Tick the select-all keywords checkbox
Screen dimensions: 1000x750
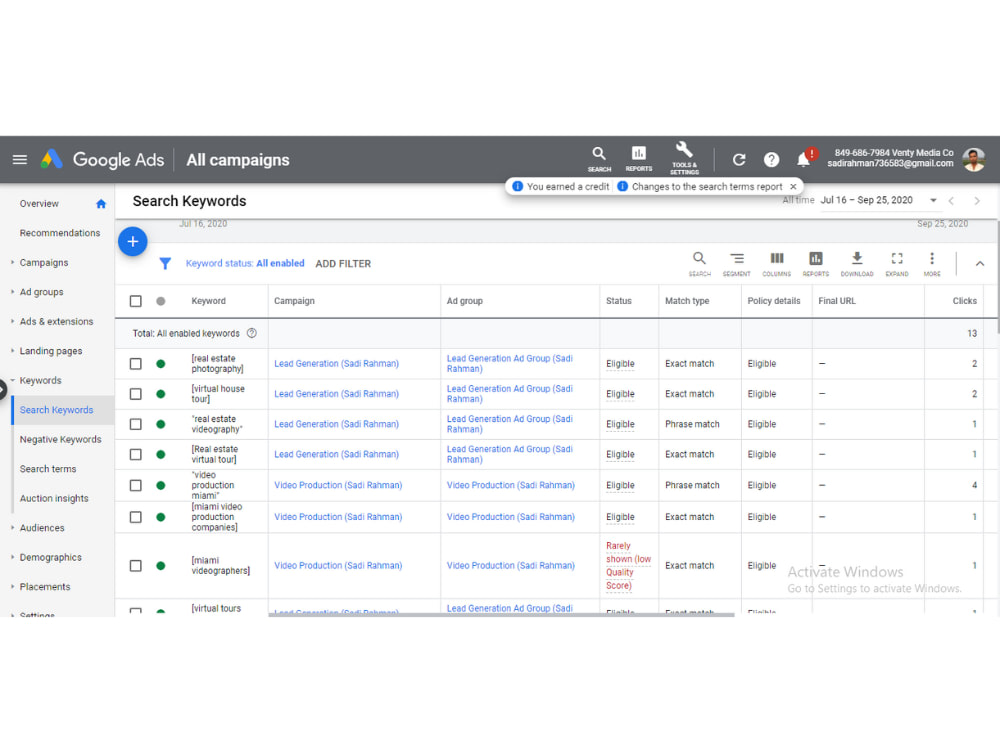(136, 301)
